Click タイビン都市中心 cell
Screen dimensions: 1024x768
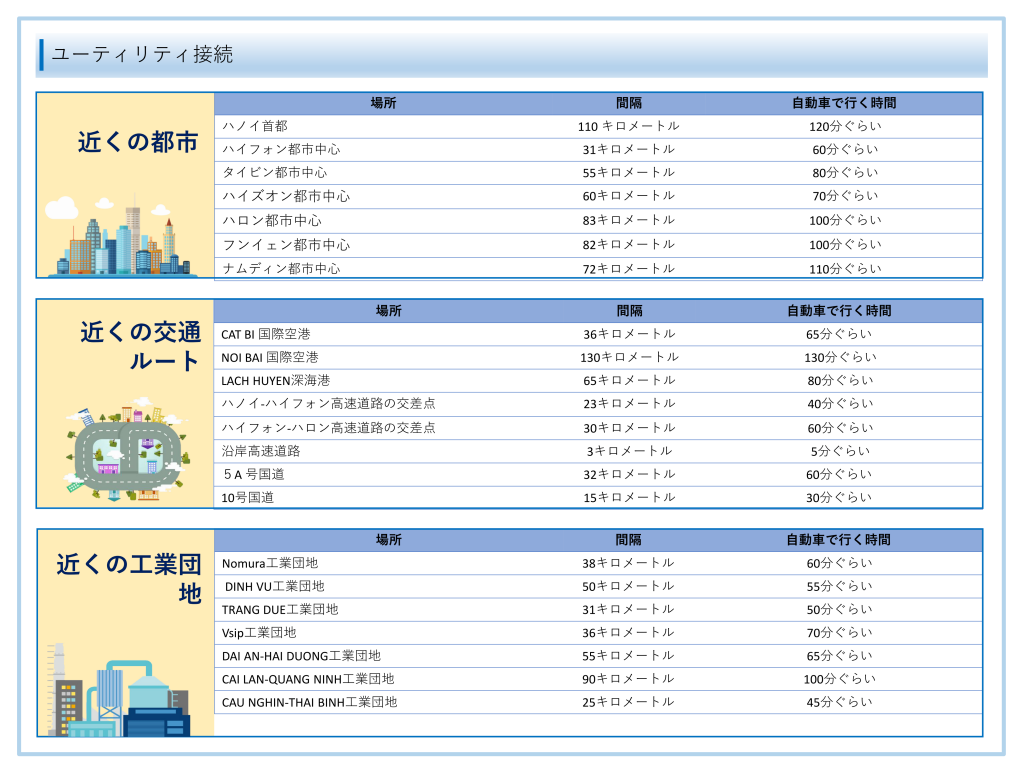[x=274, y=172]
